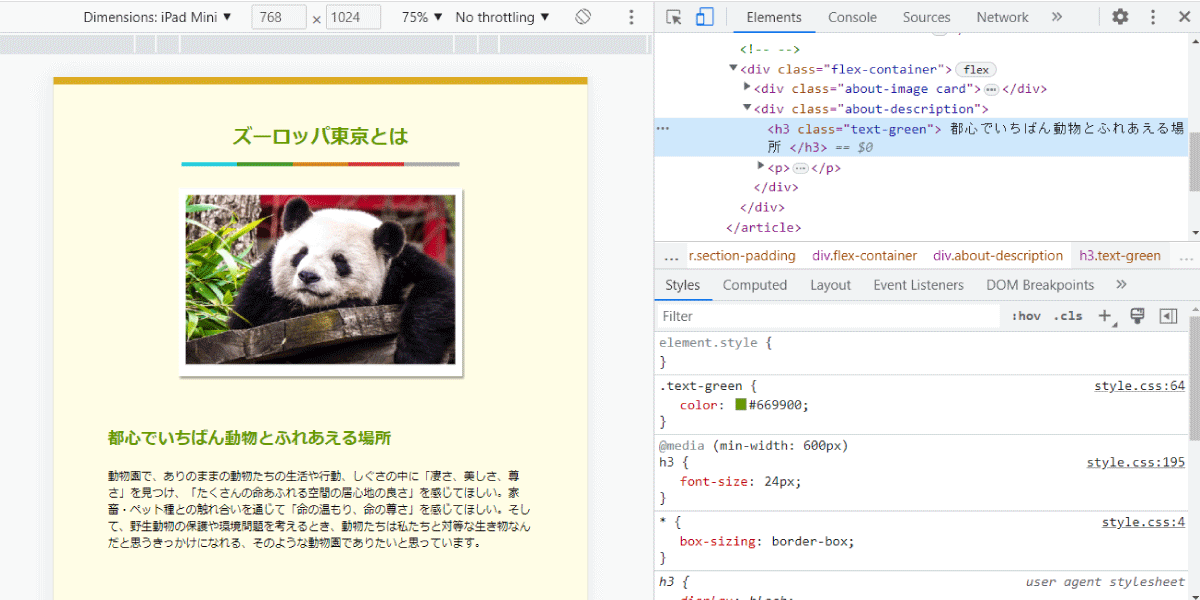This screenshot has height=600, width=1200.
Task: Click the ellipsis inside the about-image card div
Action: pos(992,89)
